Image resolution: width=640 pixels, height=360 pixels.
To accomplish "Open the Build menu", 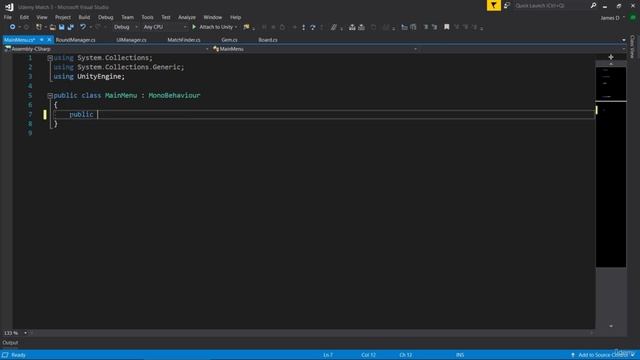I will pos(84,17).
